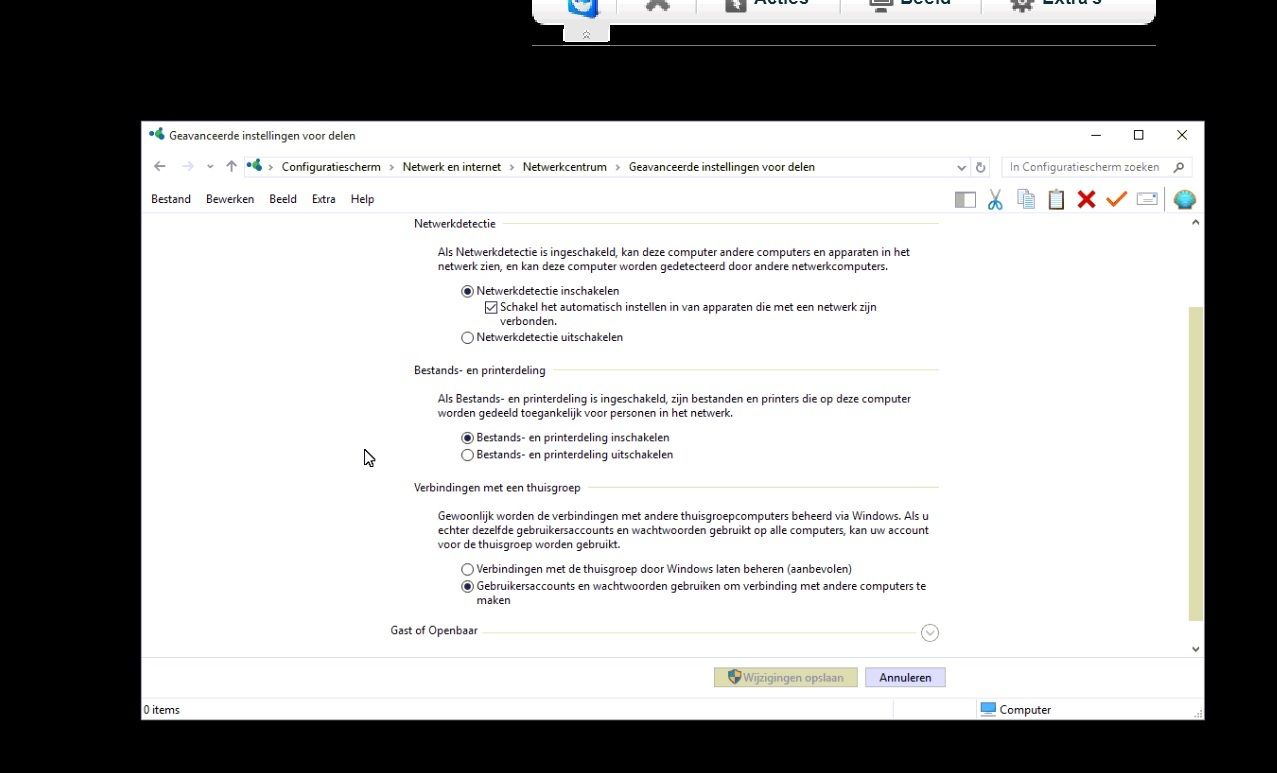Viewport: 1277px width, 773px height.
Task: Click the Wijzigingen opslaan button
Action: (786, 677)
